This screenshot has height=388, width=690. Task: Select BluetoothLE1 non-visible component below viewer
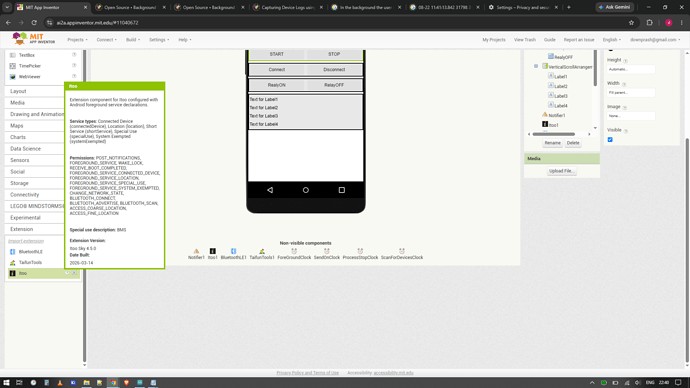point(233,254)
